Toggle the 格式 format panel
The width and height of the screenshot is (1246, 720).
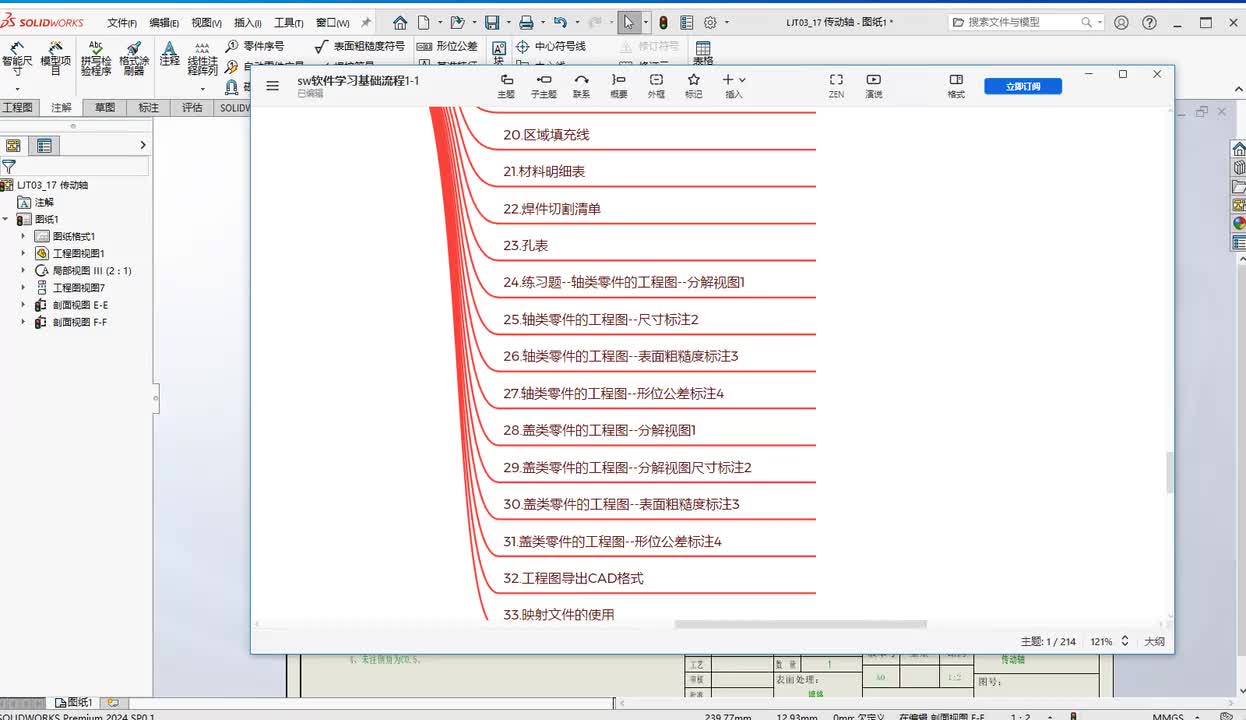click(x=956, y=86)
